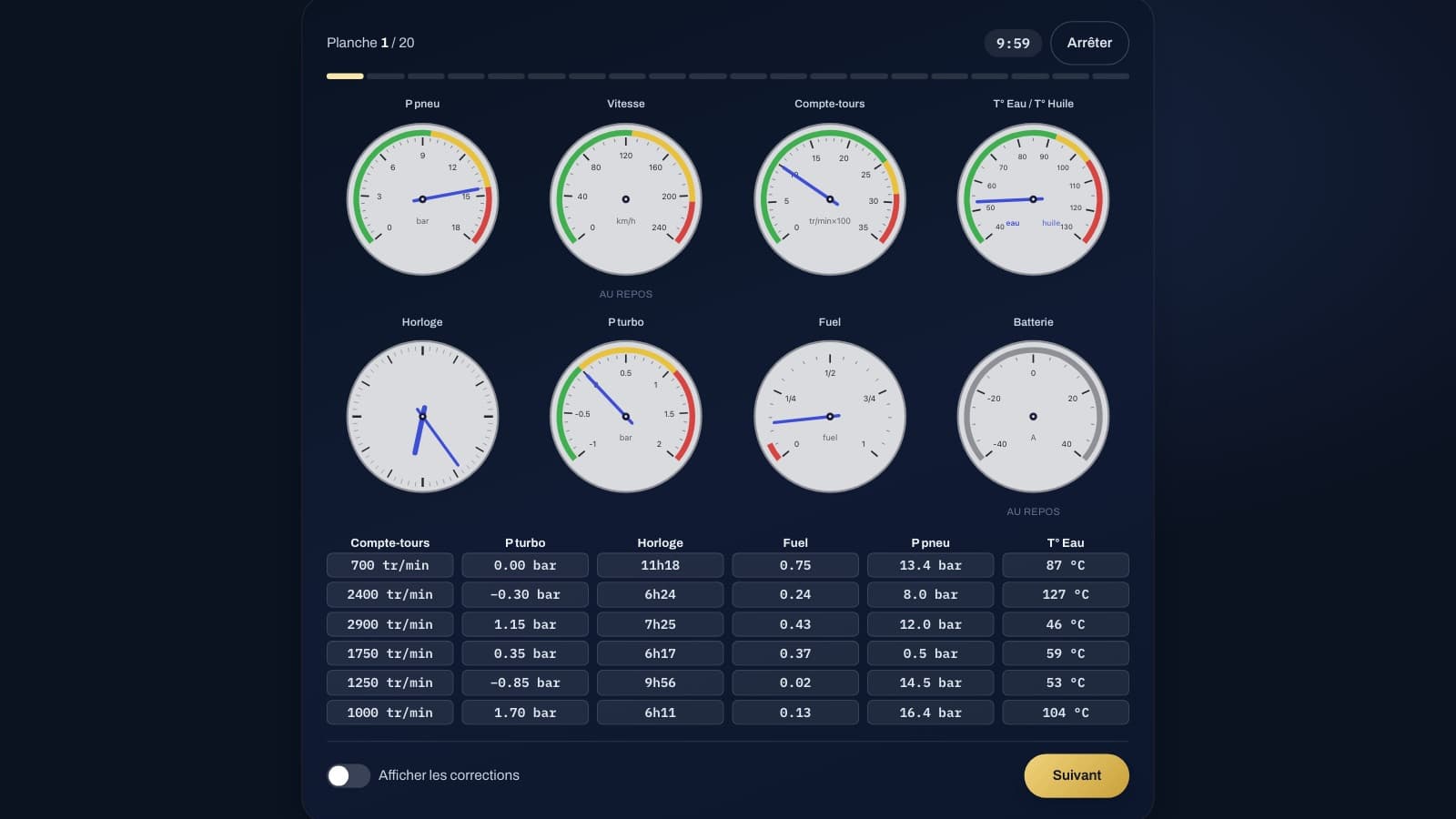Select the 0.00 bar turbo answer

[525, 565]
